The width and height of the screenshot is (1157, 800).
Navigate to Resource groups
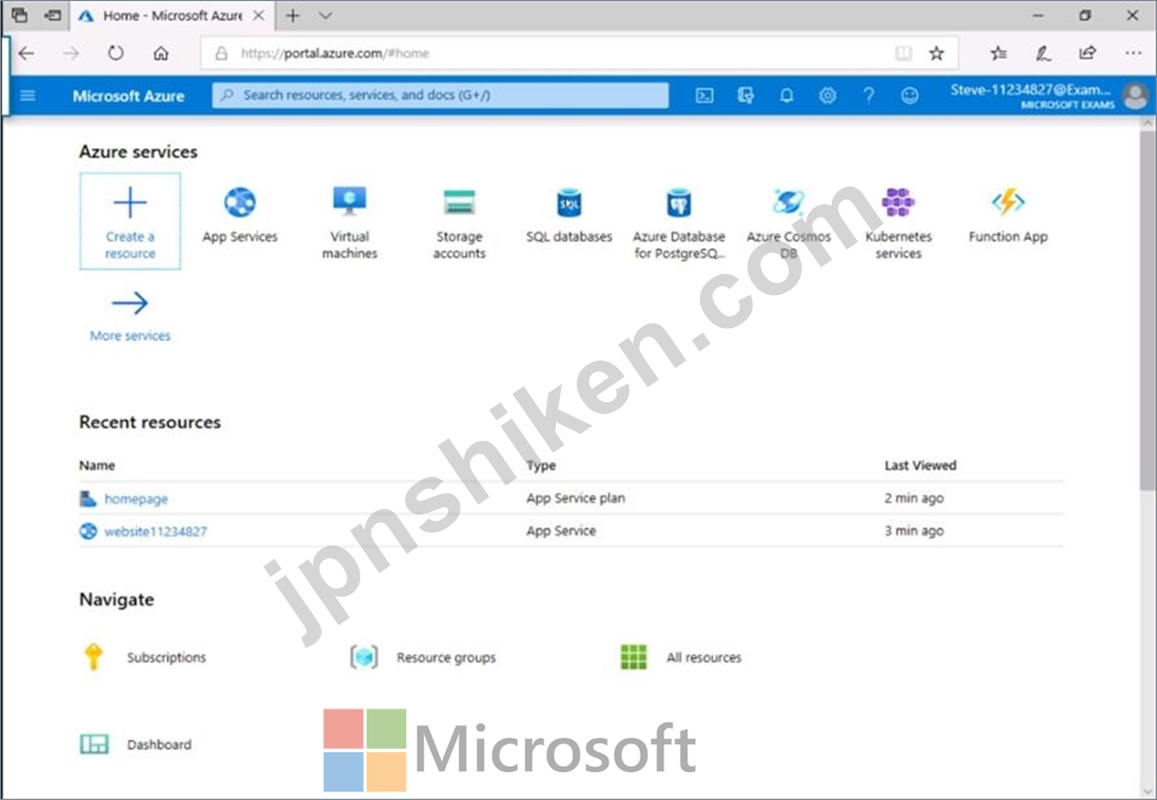point(423,657)
